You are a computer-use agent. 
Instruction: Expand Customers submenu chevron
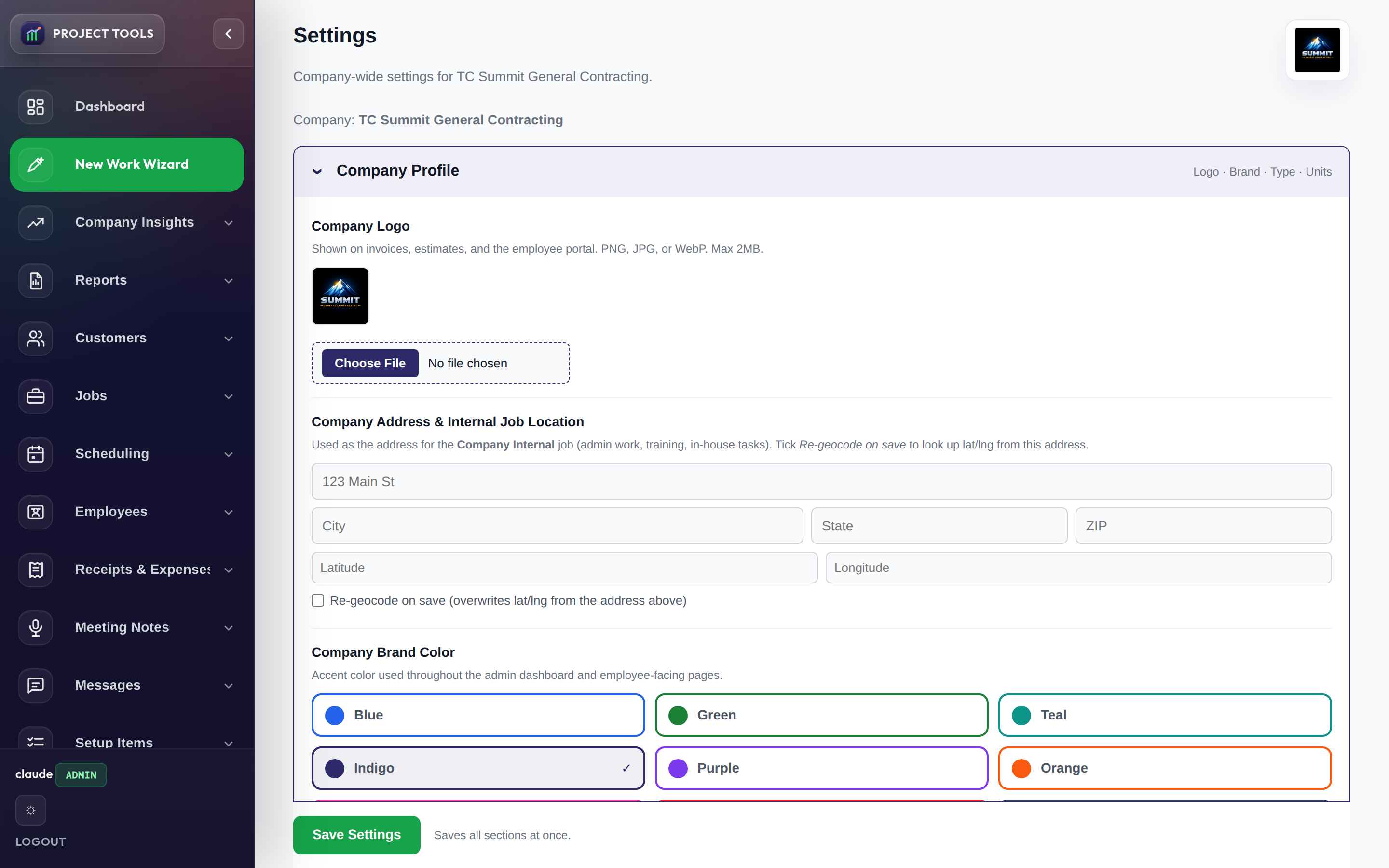click(229, 339)
